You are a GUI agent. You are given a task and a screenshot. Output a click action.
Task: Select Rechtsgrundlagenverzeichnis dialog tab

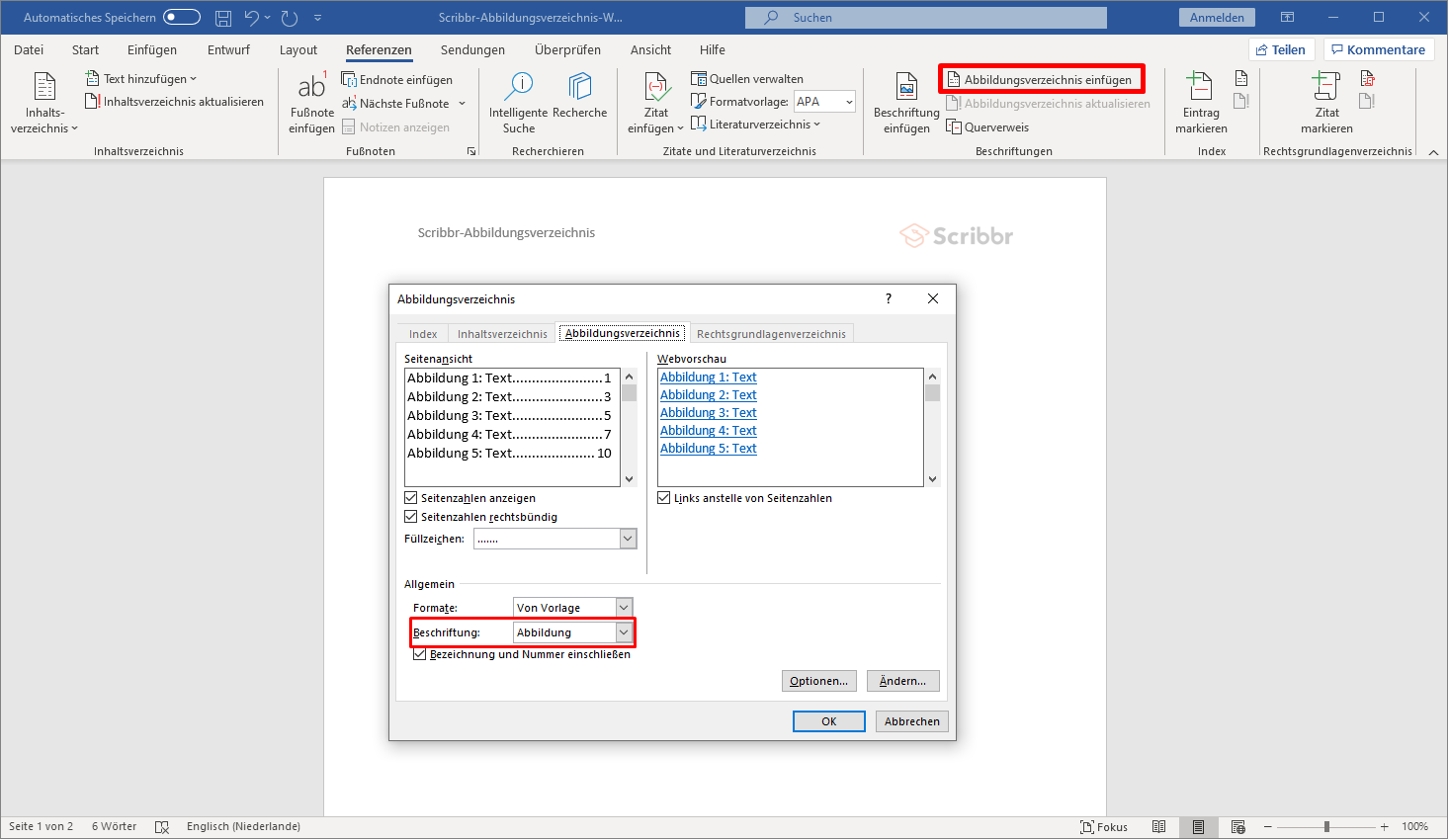[771, 334]
